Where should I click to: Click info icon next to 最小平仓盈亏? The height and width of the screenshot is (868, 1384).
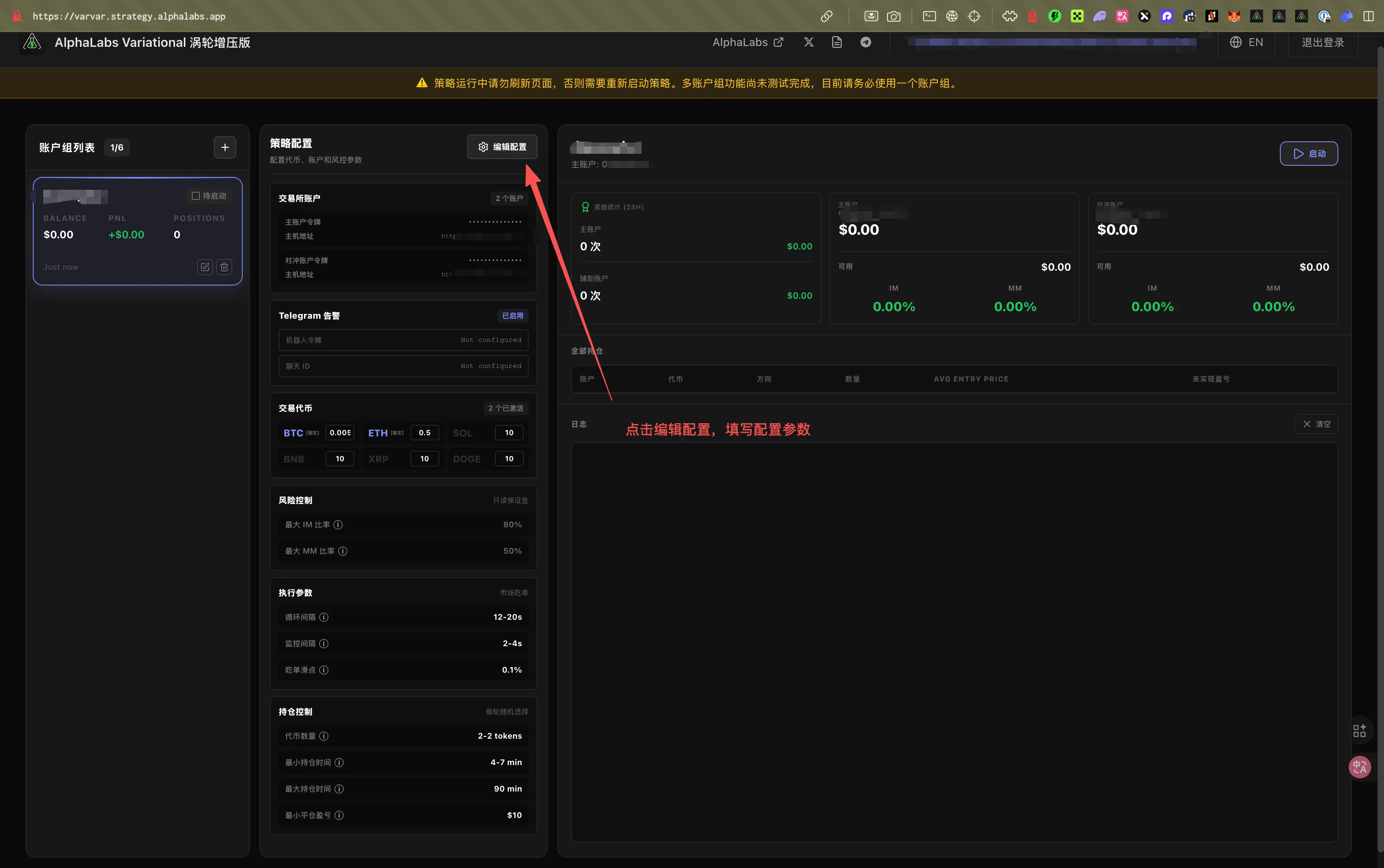click(339, 815)
